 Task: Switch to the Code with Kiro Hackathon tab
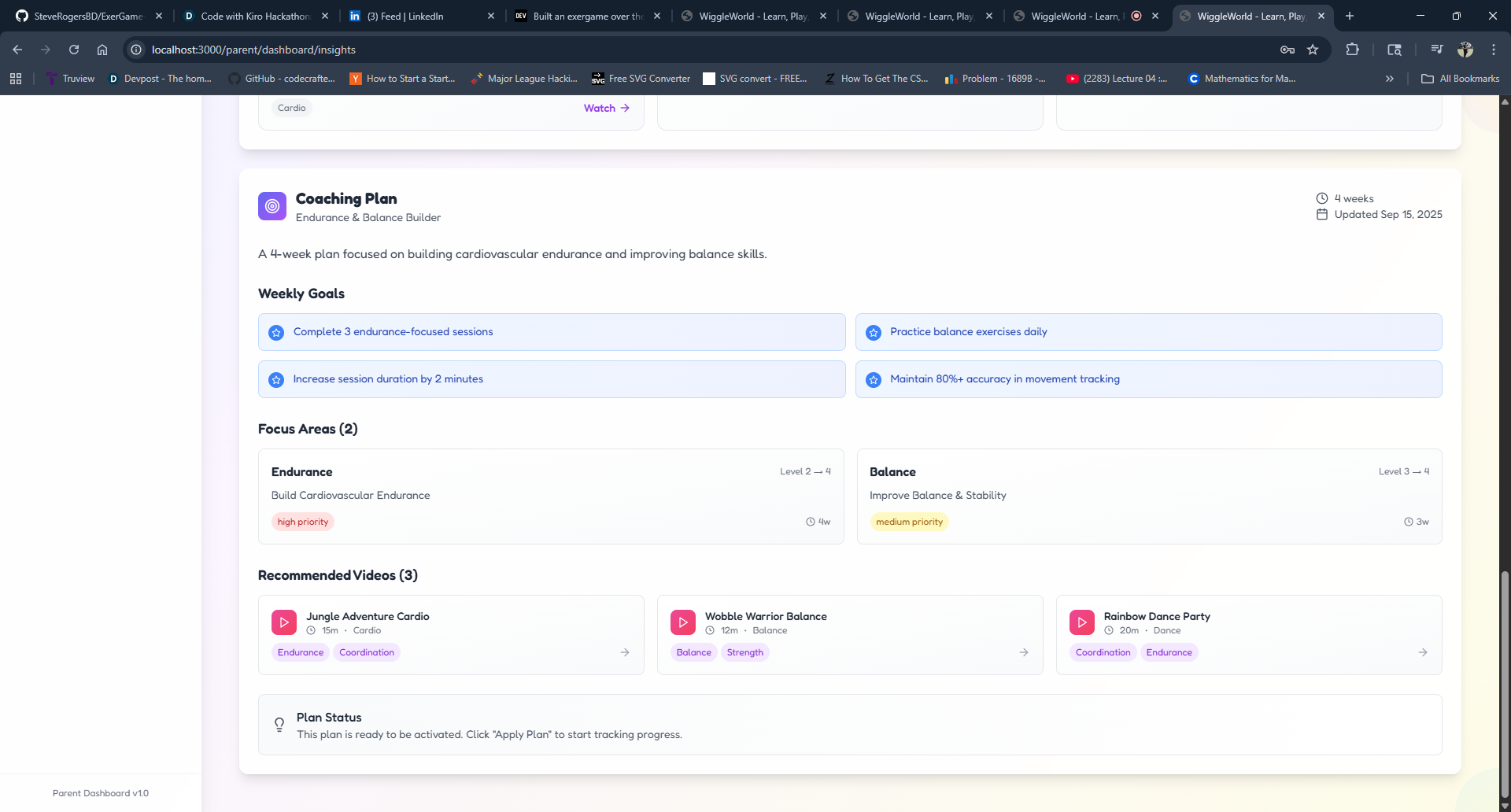click(x=256, y=16)
